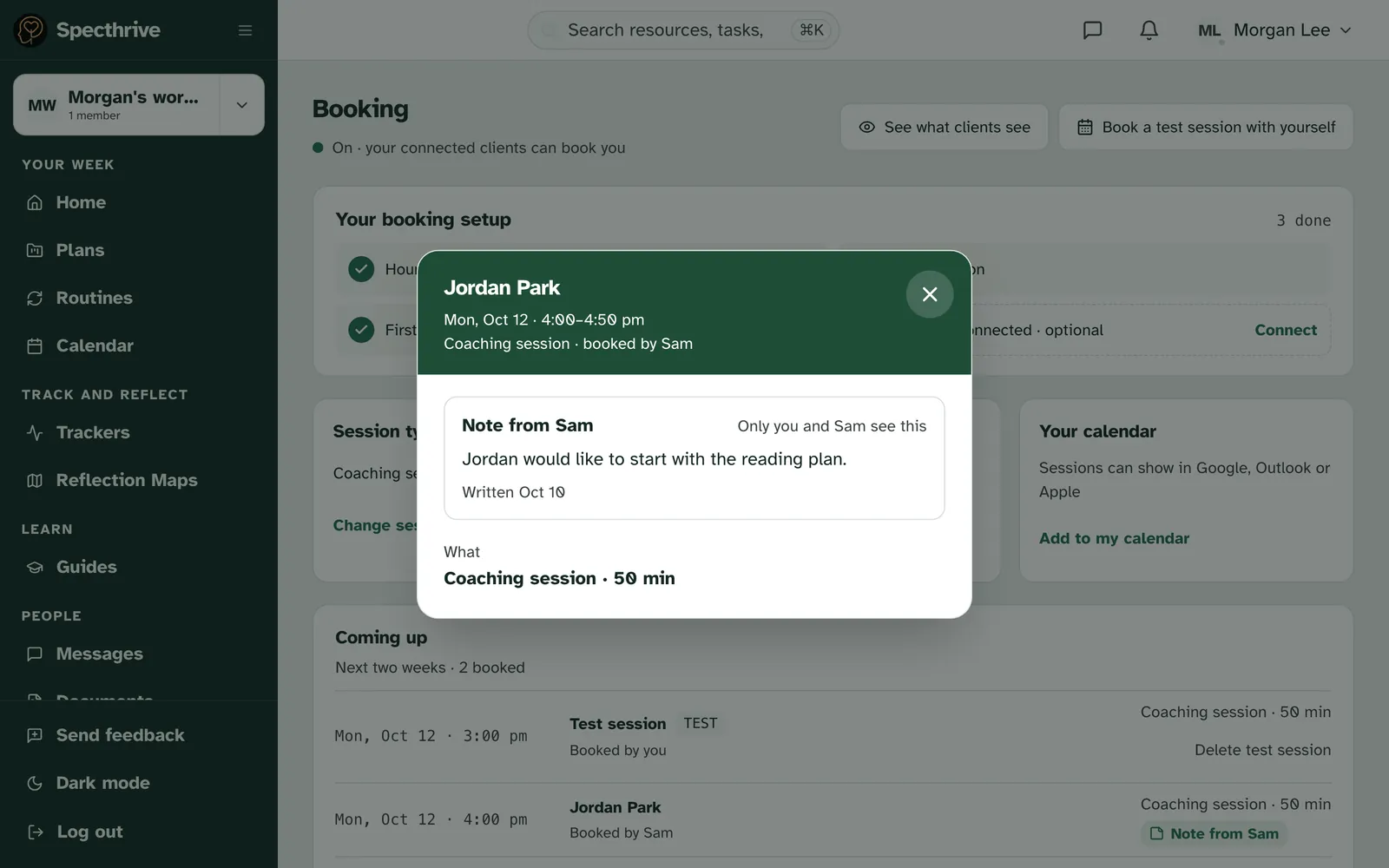
Task: Click the Calendar icon in sidebar
Action: (x=35, y=345)
